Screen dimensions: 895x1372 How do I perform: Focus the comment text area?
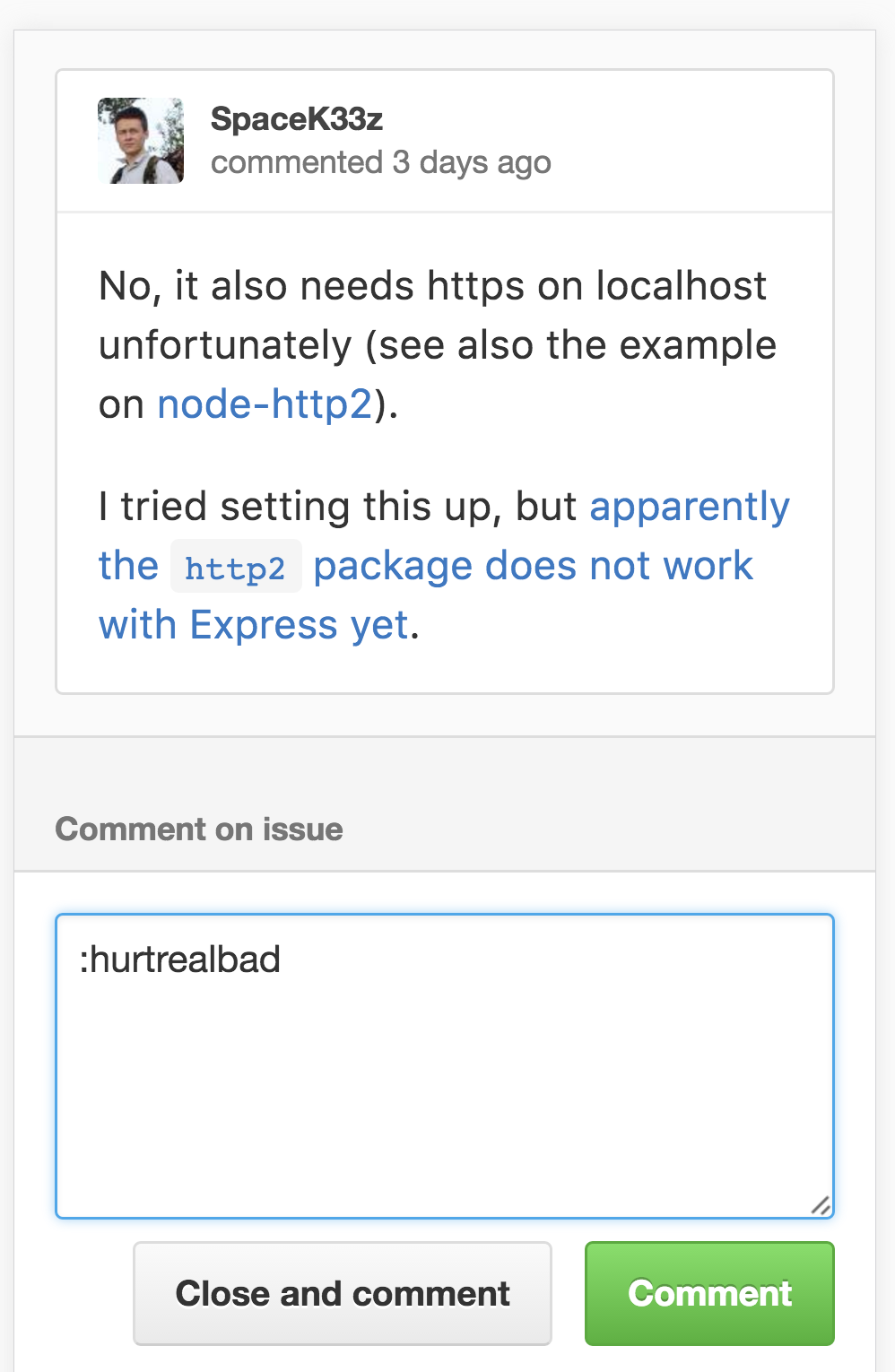[x=445, y=1066]
